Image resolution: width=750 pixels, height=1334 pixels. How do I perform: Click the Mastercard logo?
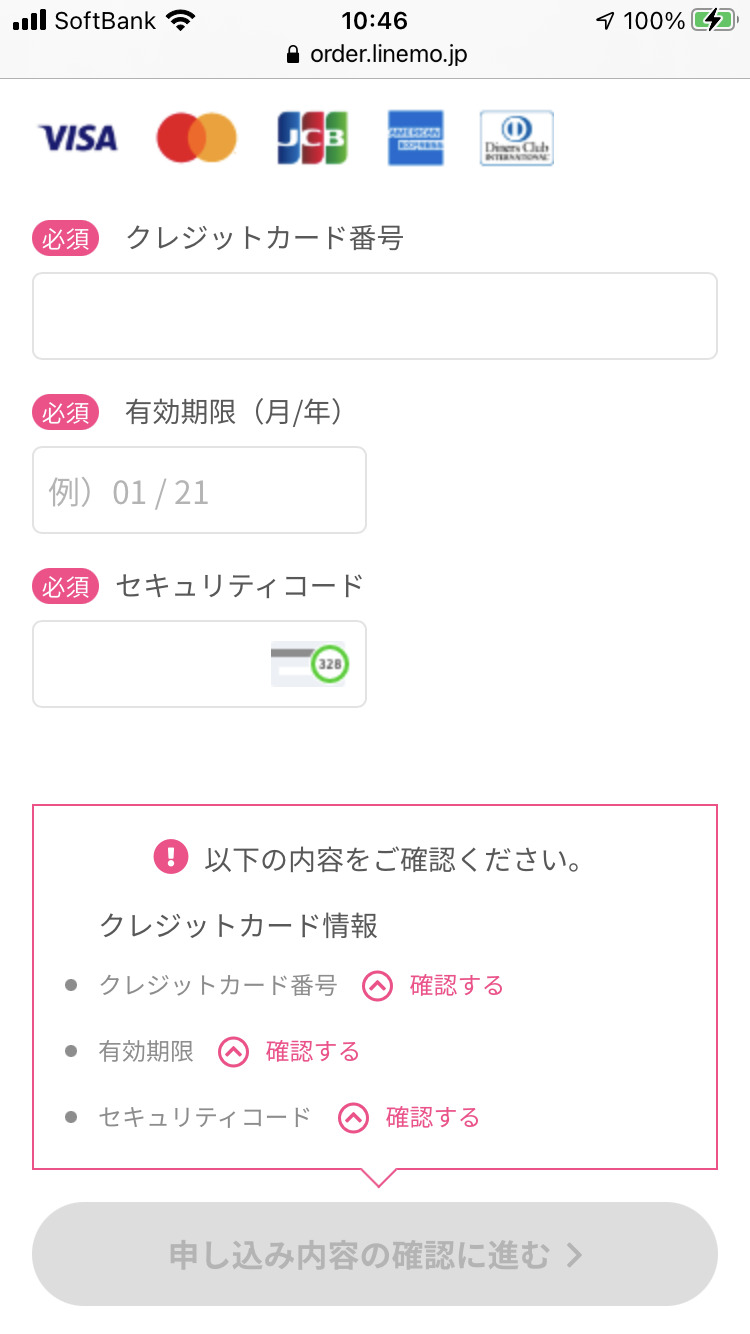coord(196,138)
